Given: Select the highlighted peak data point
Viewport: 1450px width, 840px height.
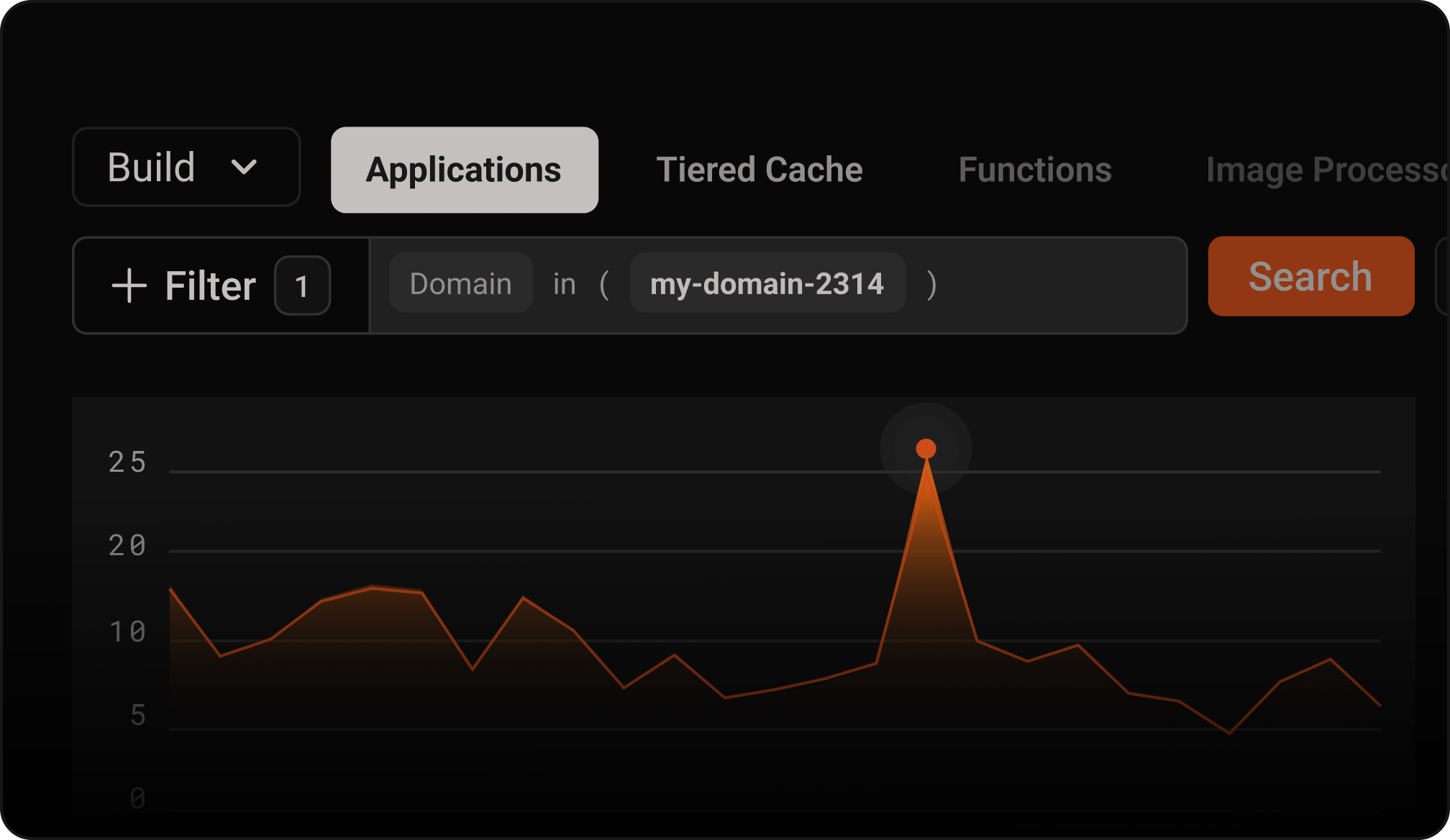Looking at the screenshot, I should click(x=925, y=447).
